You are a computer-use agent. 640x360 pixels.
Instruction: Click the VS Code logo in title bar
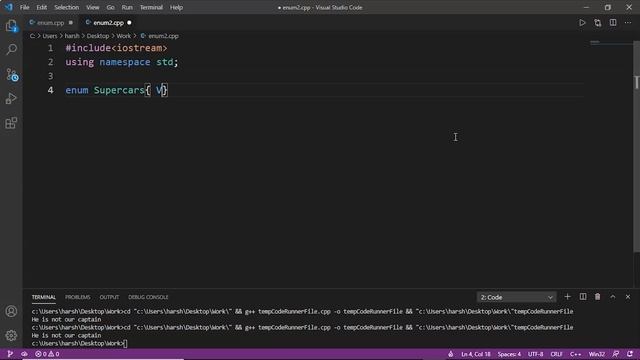(x=9, y=7)
